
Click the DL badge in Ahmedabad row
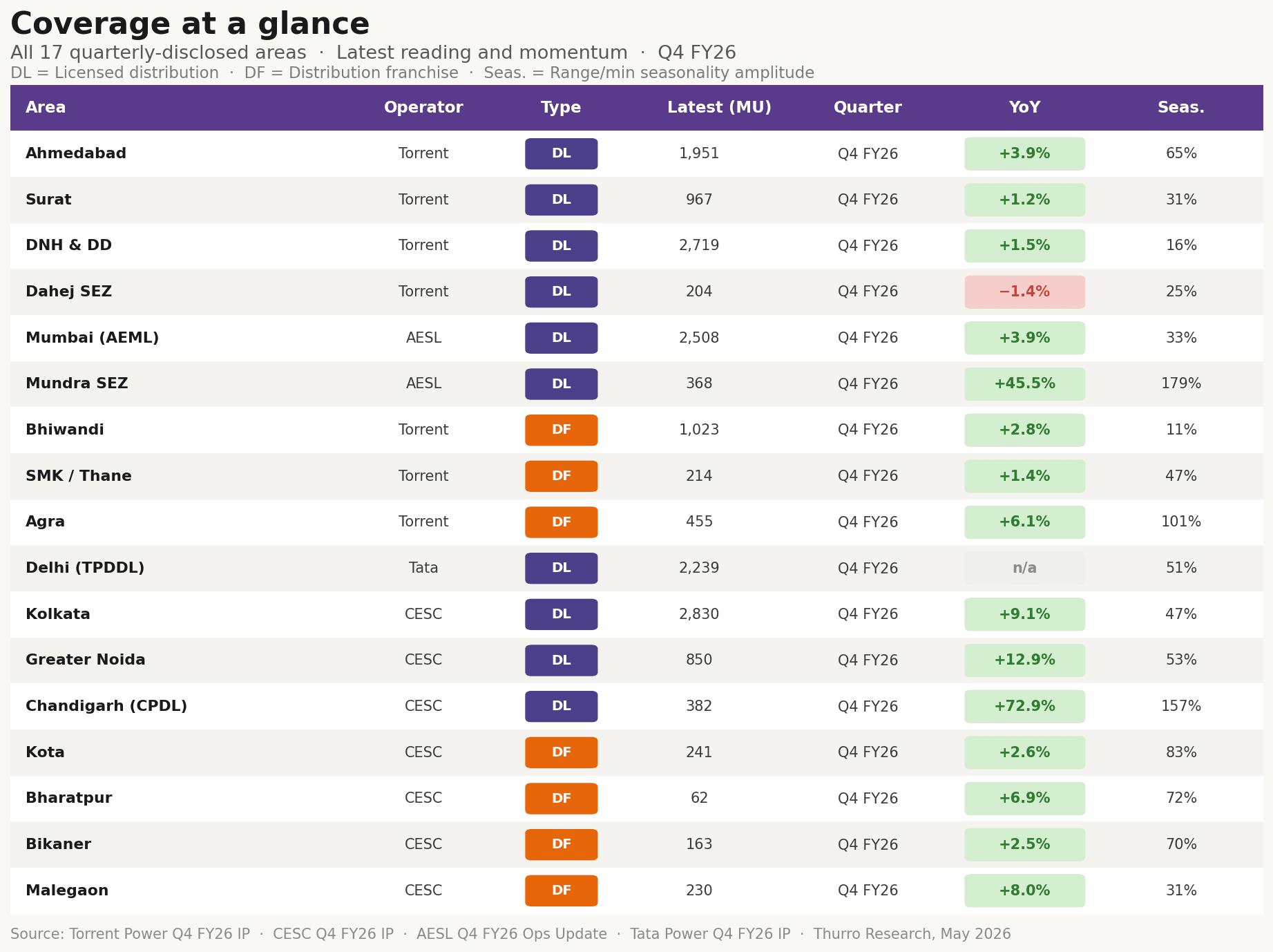click(x=561, y=153)
